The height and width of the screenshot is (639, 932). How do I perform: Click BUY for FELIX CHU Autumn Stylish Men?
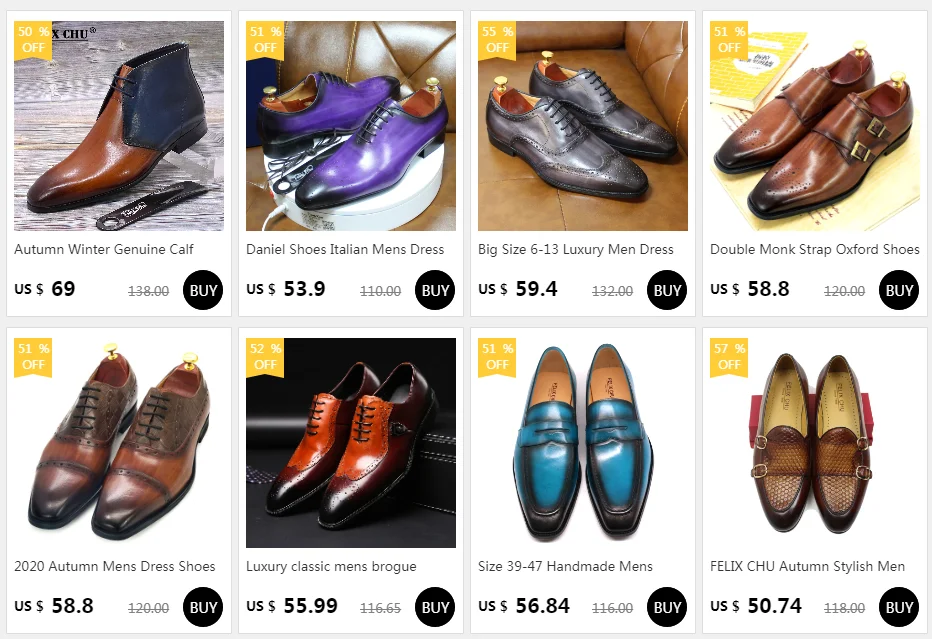click(x=899, y=607)
